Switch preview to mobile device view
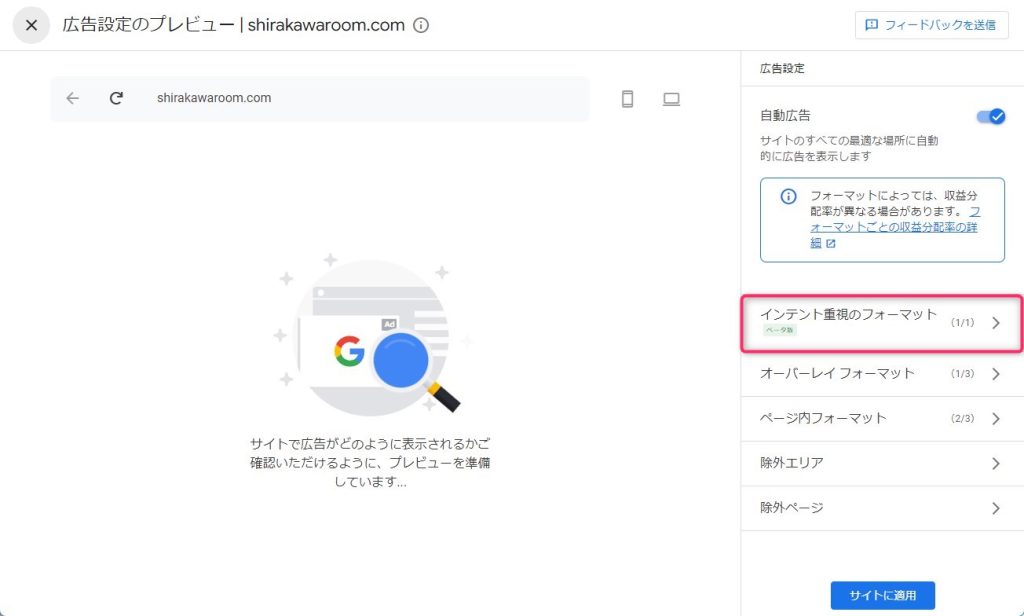Viewport: 1024px width, 616px height. [x=628, y=99]
